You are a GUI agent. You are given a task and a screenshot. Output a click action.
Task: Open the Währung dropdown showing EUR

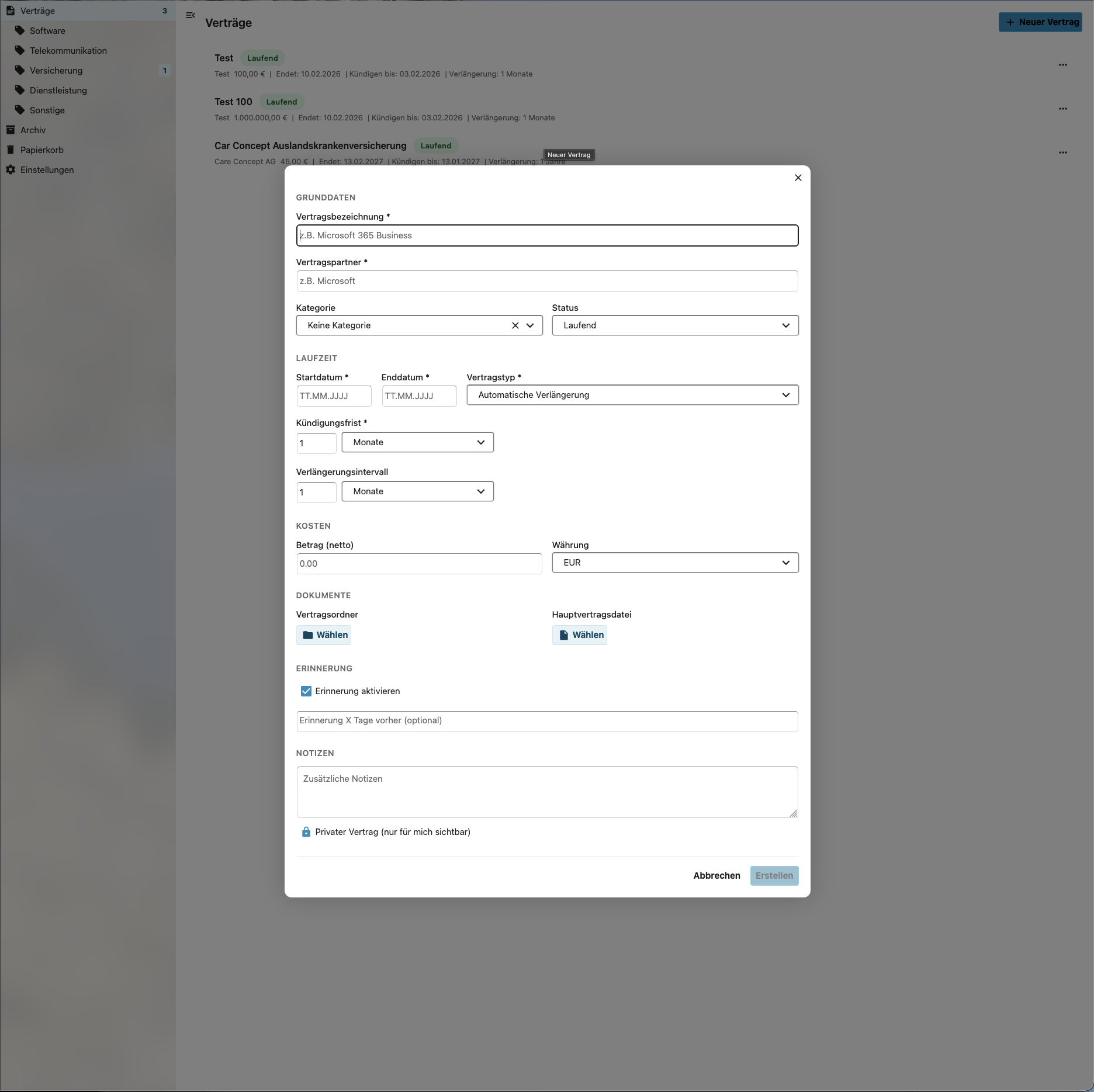(x=674, y=563)
